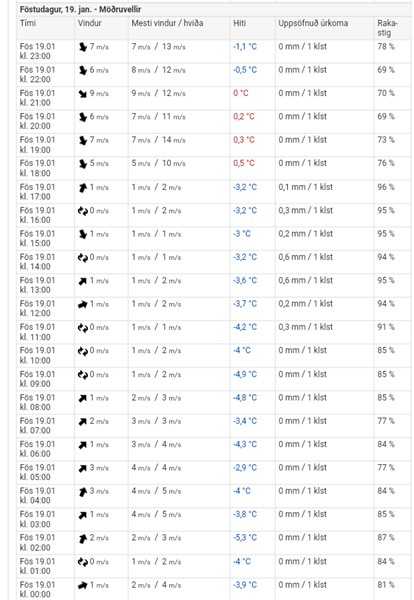Click wind arrow icon at 12:00 row
This screenshot has width=414, height=600.
point(83,305)
